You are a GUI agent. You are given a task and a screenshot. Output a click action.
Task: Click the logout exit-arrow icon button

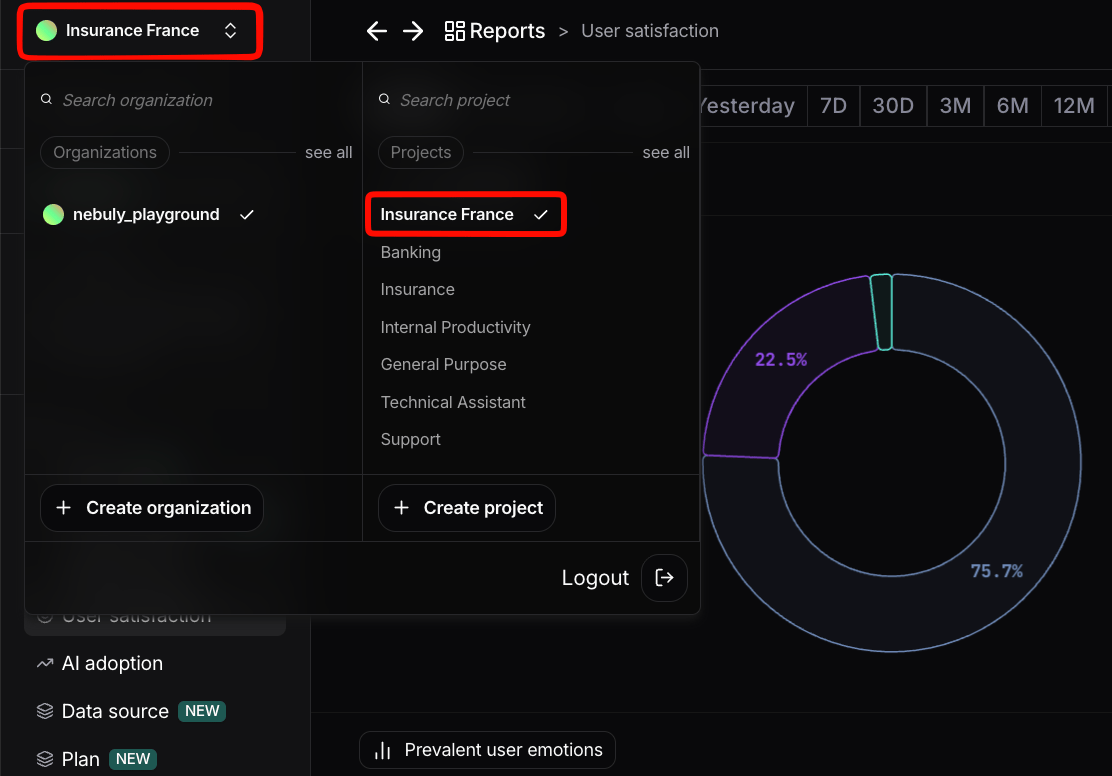(x=665, y=578)
